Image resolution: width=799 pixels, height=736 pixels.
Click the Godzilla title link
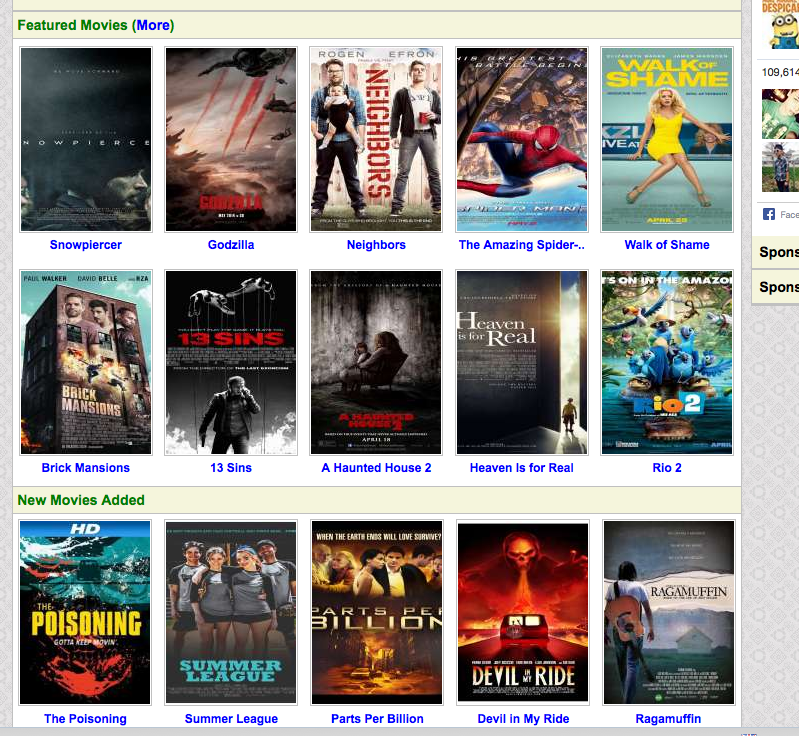[231, 245]
